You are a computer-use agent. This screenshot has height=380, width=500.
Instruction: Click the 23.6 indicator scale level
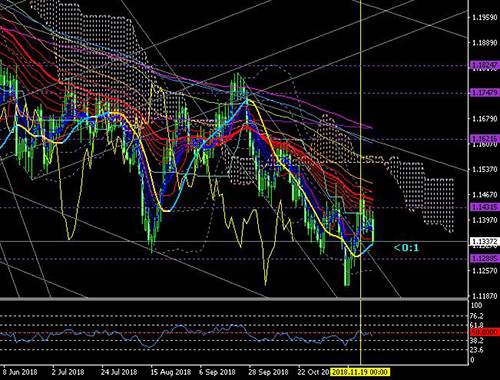[477, 349]
